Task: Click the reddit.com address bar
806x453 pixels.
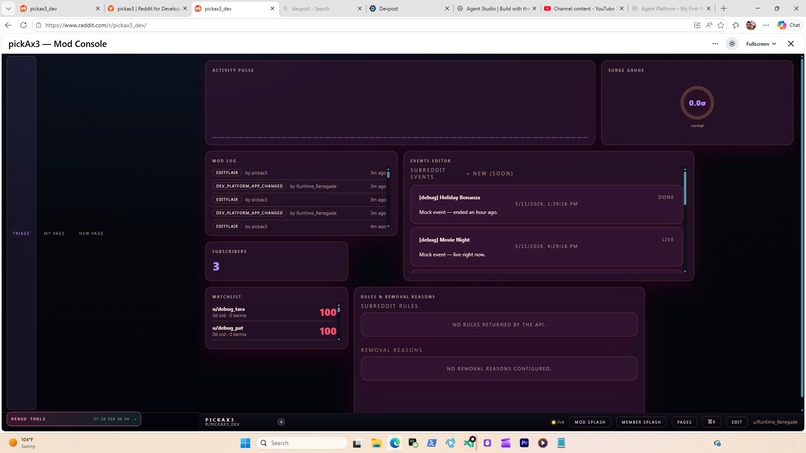Action: click(360, 25)
